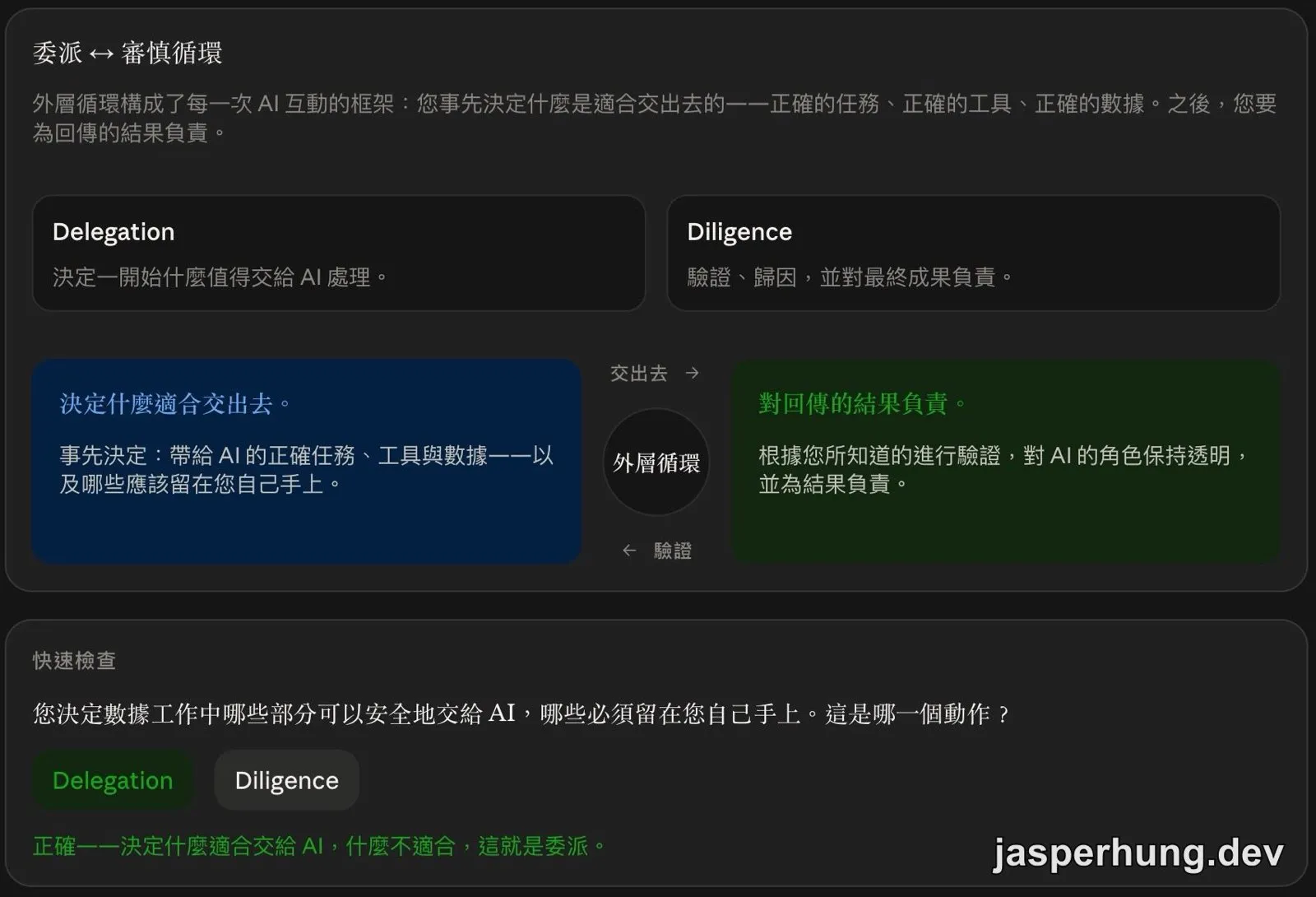Click the 外層循環構成了 intro paragraph
The width and height of the screenshot is (1316, 897).
[x=655, y=118]
